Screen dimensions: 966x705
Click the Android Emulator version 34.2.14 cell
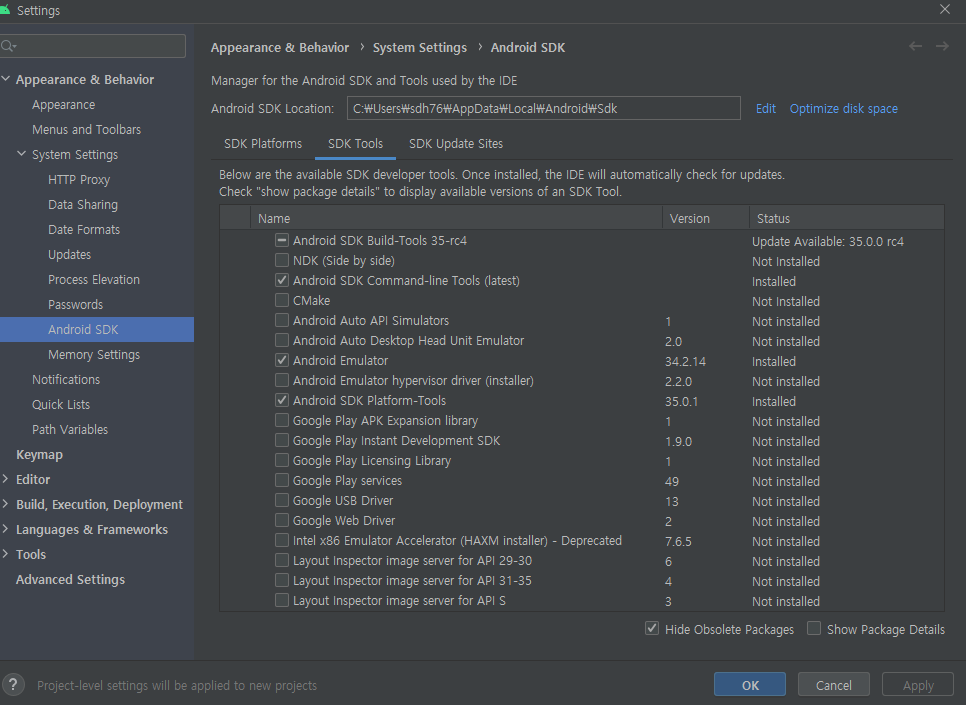pos(685,362)
